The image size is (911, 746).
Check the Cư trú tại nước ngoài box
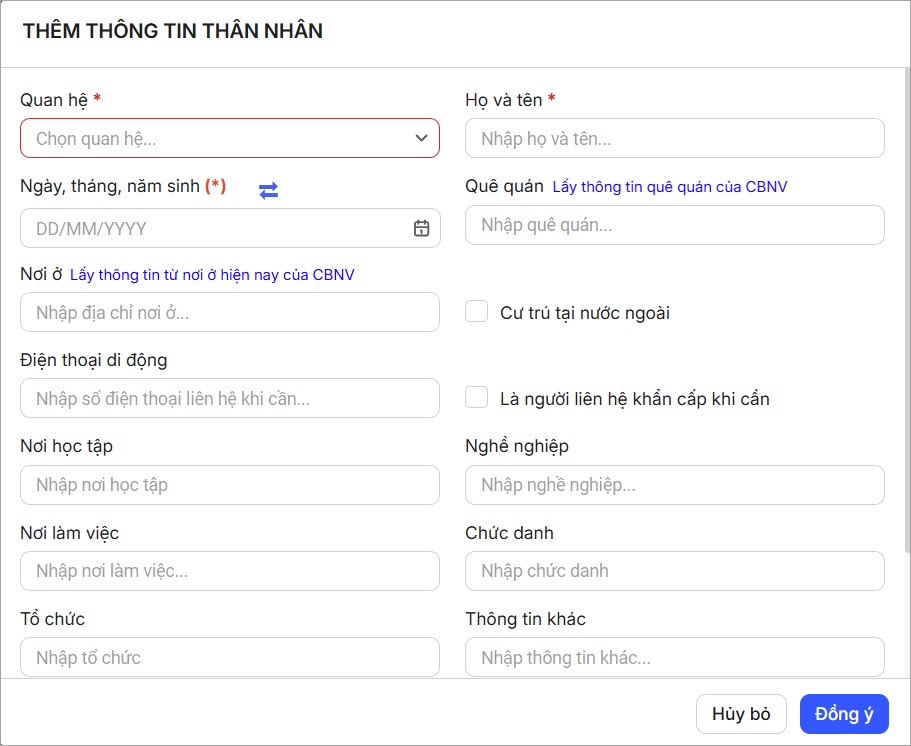click(476, 312)
